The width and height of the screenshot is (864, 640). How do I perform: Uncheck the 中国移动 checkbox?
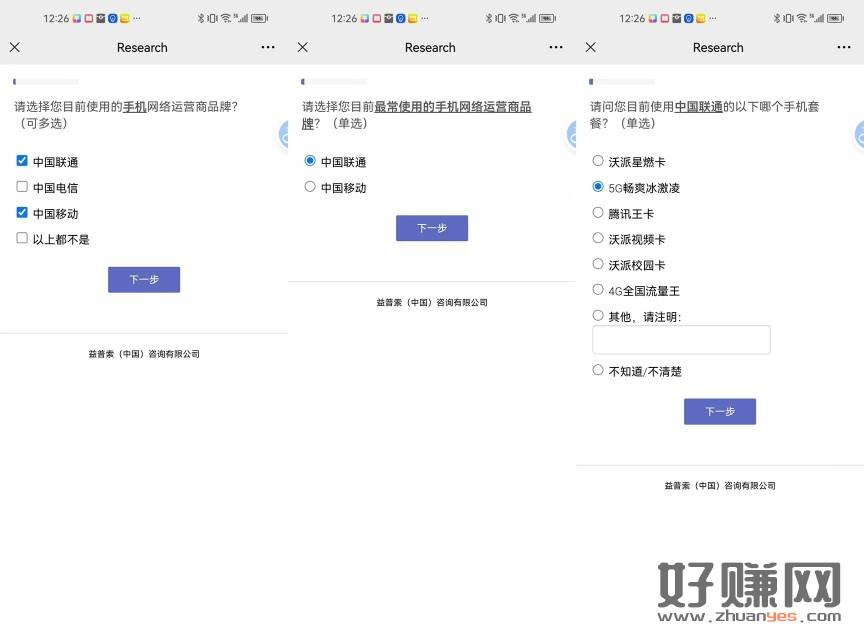(x=22, y=213)
